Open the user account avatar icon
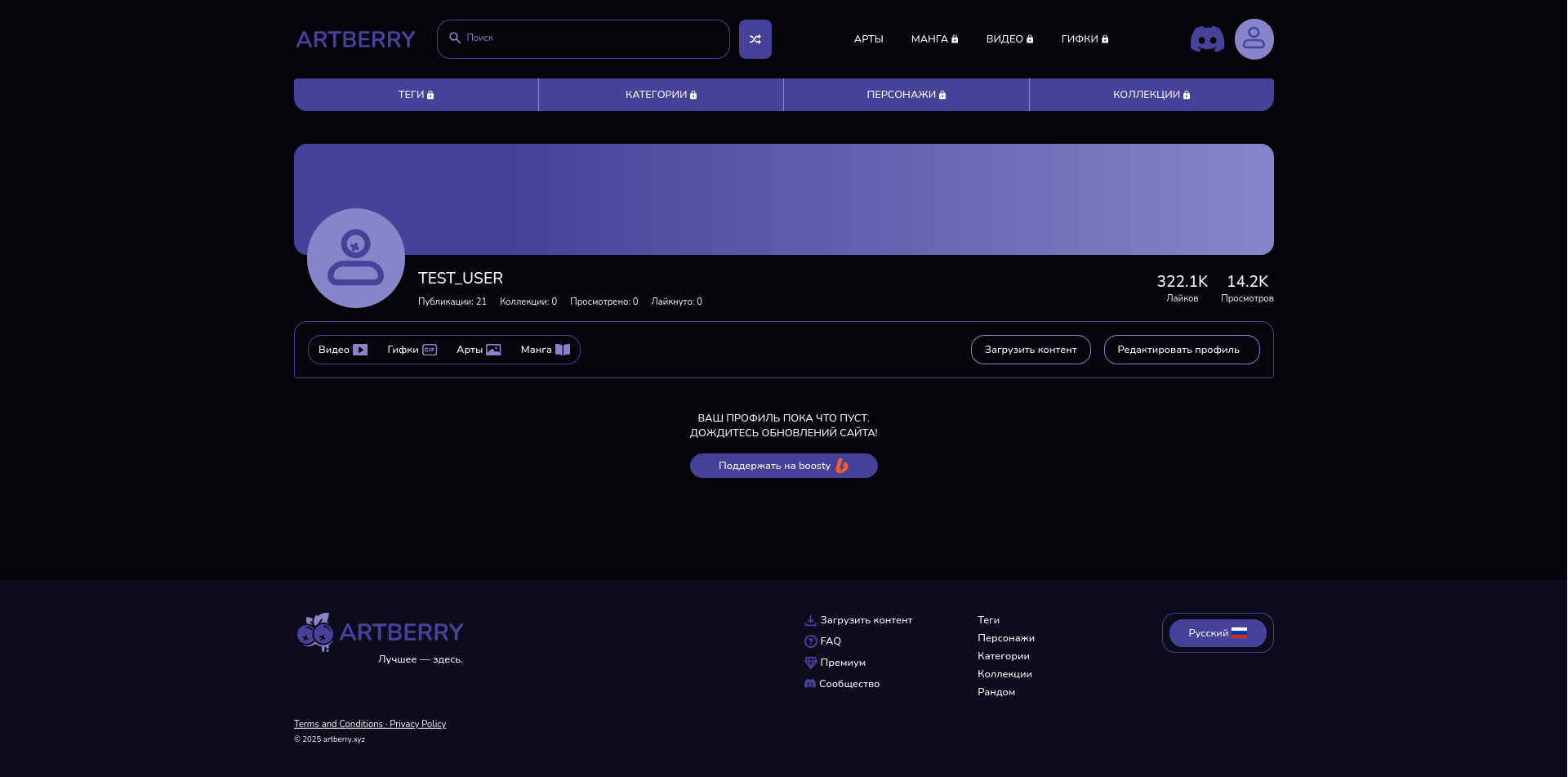The image size is (1568, 777). [x=1254, y=39]
